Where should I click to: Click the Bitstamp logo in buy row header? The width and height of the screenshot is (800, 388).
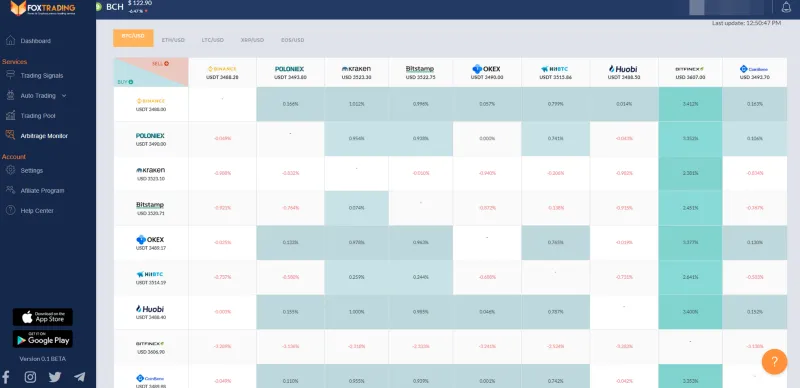(151, 205)
